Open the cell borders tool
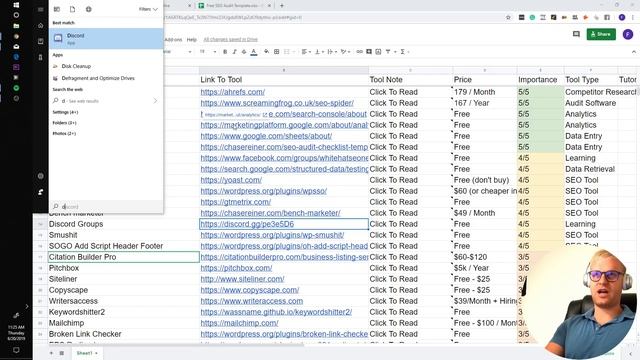The image size is (640, 360). (x=276, y=52)
